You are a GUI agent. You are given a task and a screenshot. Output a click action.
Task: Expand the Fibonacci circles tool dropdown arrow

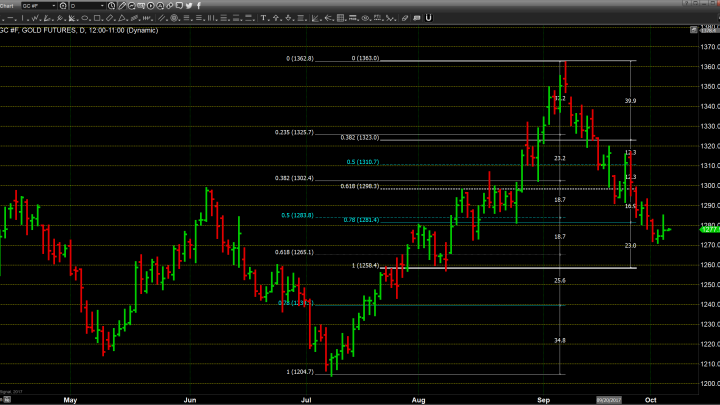click(180, 20)
